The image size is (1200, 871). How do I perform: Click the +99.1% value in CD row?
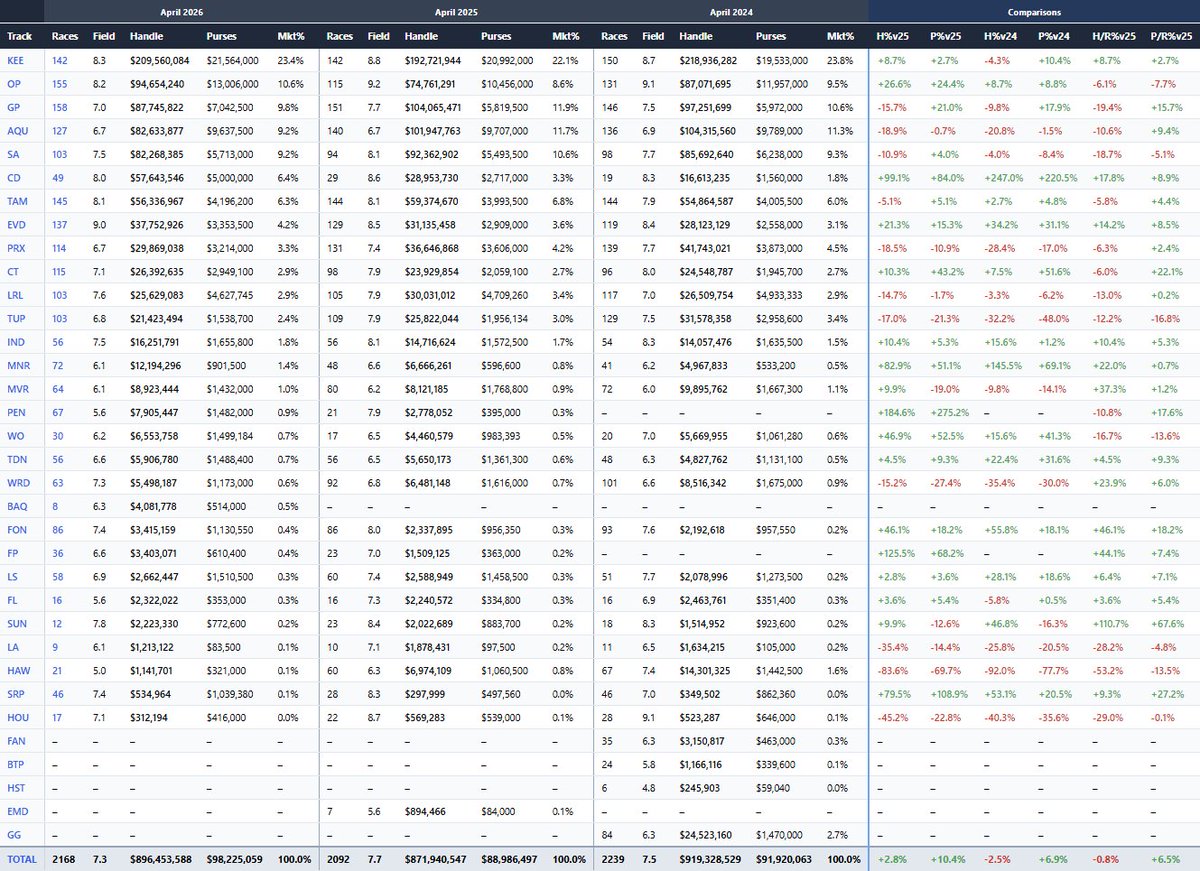(x=893, y=176)
